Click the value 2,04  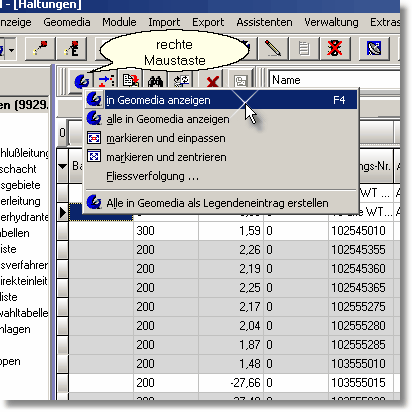pos(231,326)
